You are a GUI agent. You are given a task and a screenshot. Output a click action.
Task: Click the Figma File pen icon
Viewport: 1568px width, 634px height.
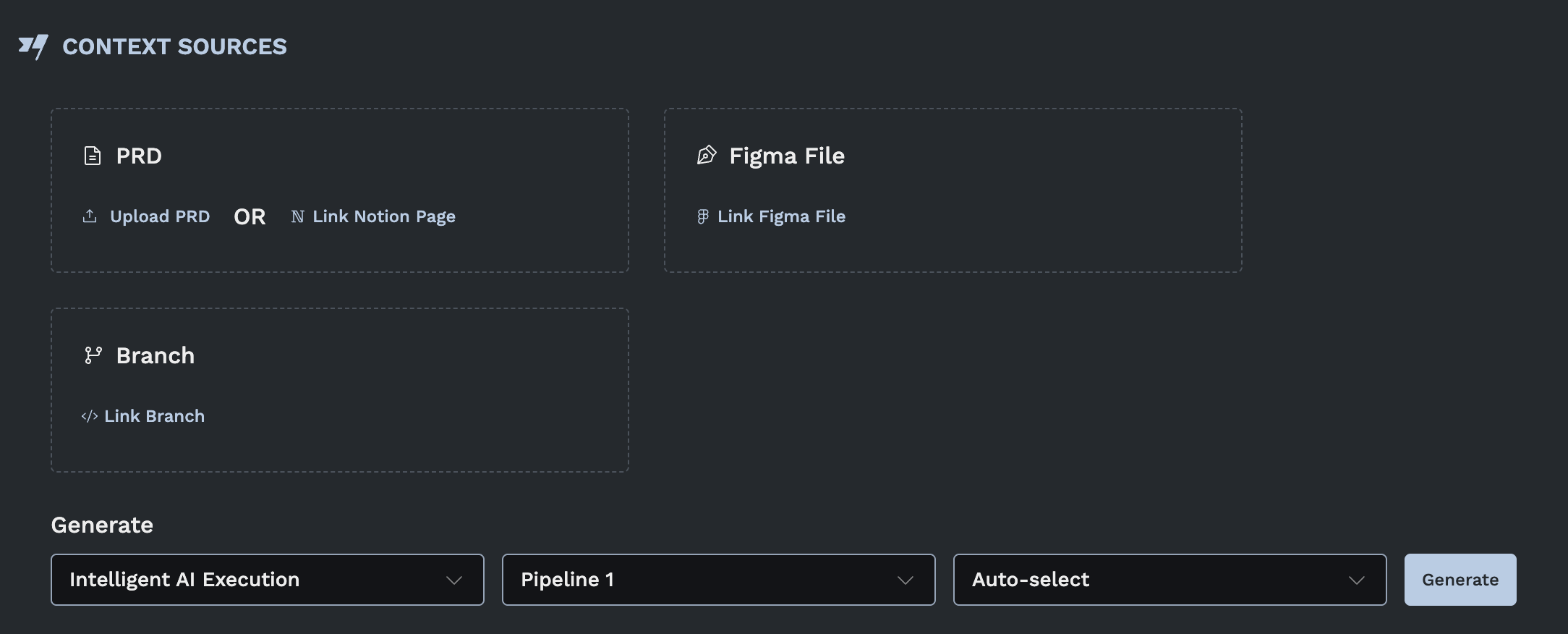pos(707,156)
